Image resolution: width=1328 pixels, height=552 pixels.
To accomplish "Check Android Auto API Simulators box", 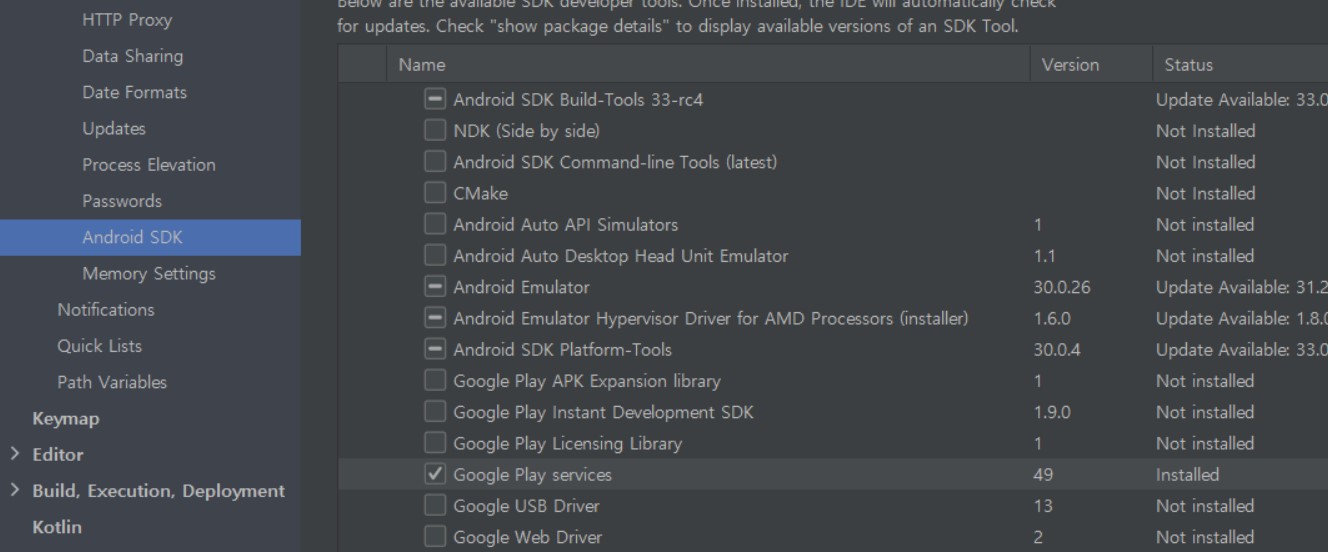I will 435,224.
